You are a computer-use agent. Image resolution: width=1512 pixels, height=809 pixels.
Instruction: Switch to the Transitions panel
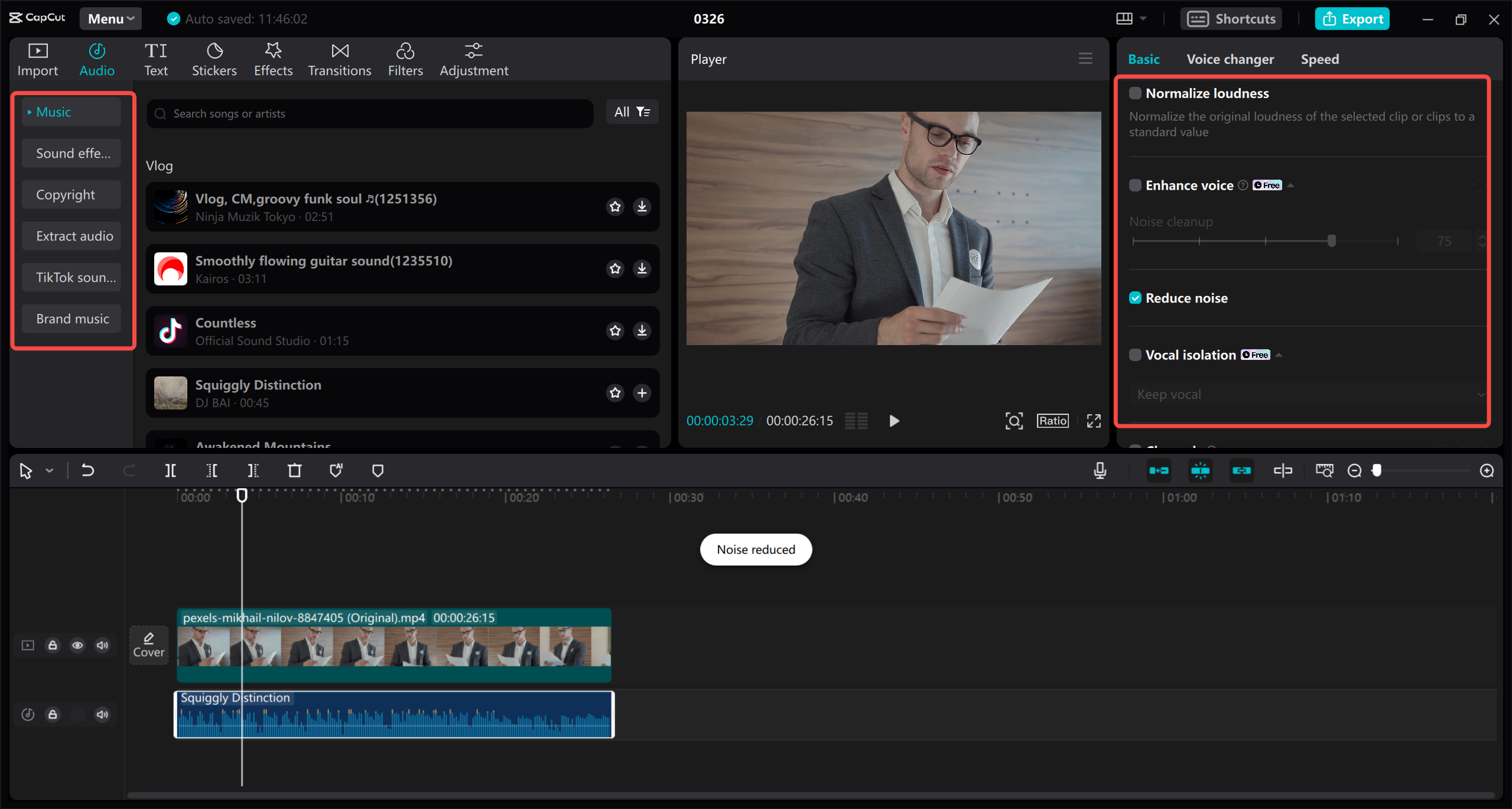point(339,58)
